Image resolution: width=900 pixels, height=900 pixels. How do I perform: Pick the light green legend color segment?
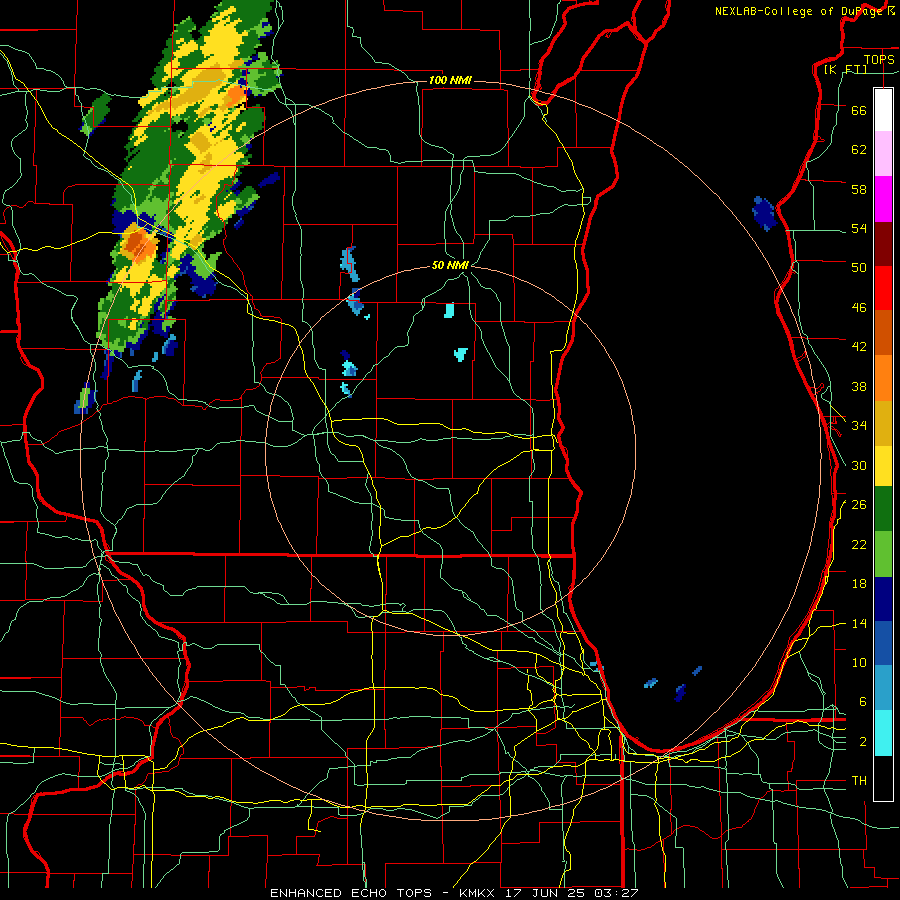(883, 554)
